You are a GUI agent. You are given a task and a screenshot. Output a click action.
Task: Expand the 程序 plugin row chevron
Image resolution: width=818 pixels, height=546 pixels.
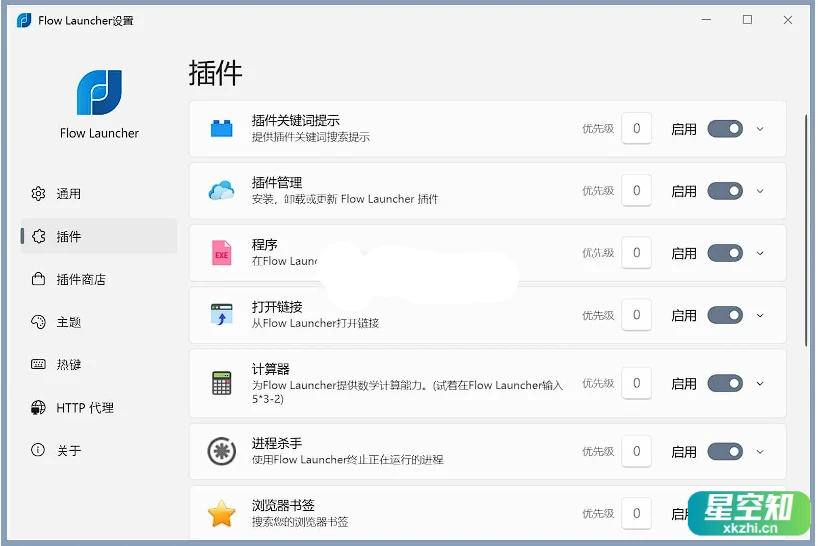(x=760, y=253)
